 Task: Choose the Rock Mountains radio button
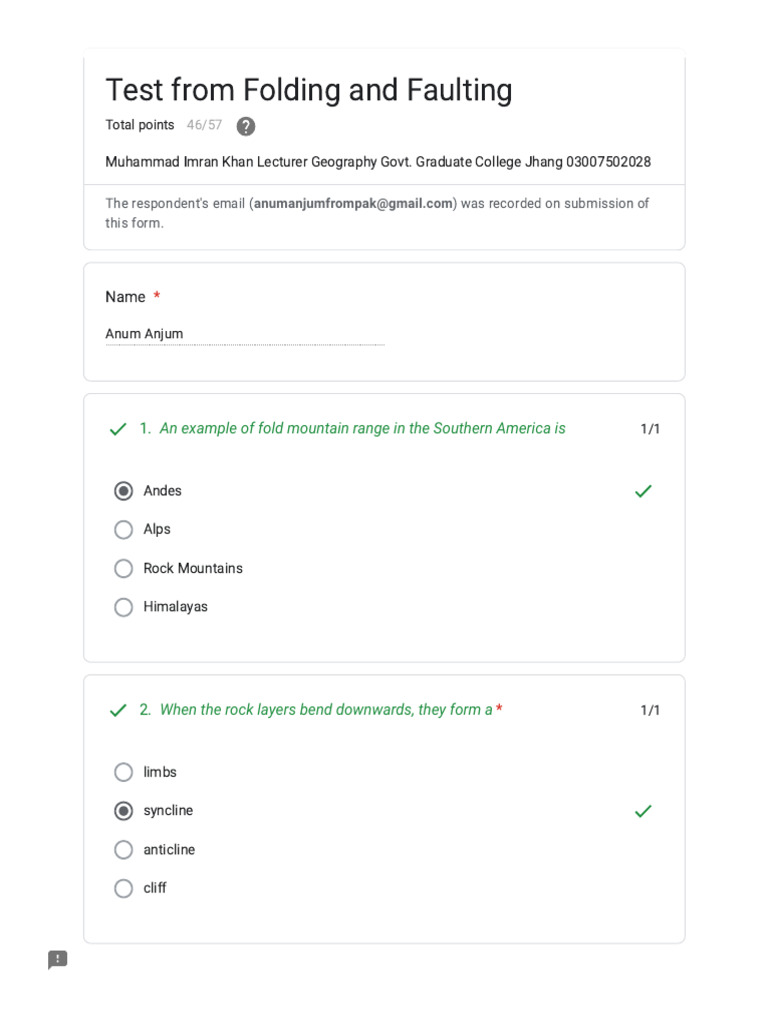(124, 569)
